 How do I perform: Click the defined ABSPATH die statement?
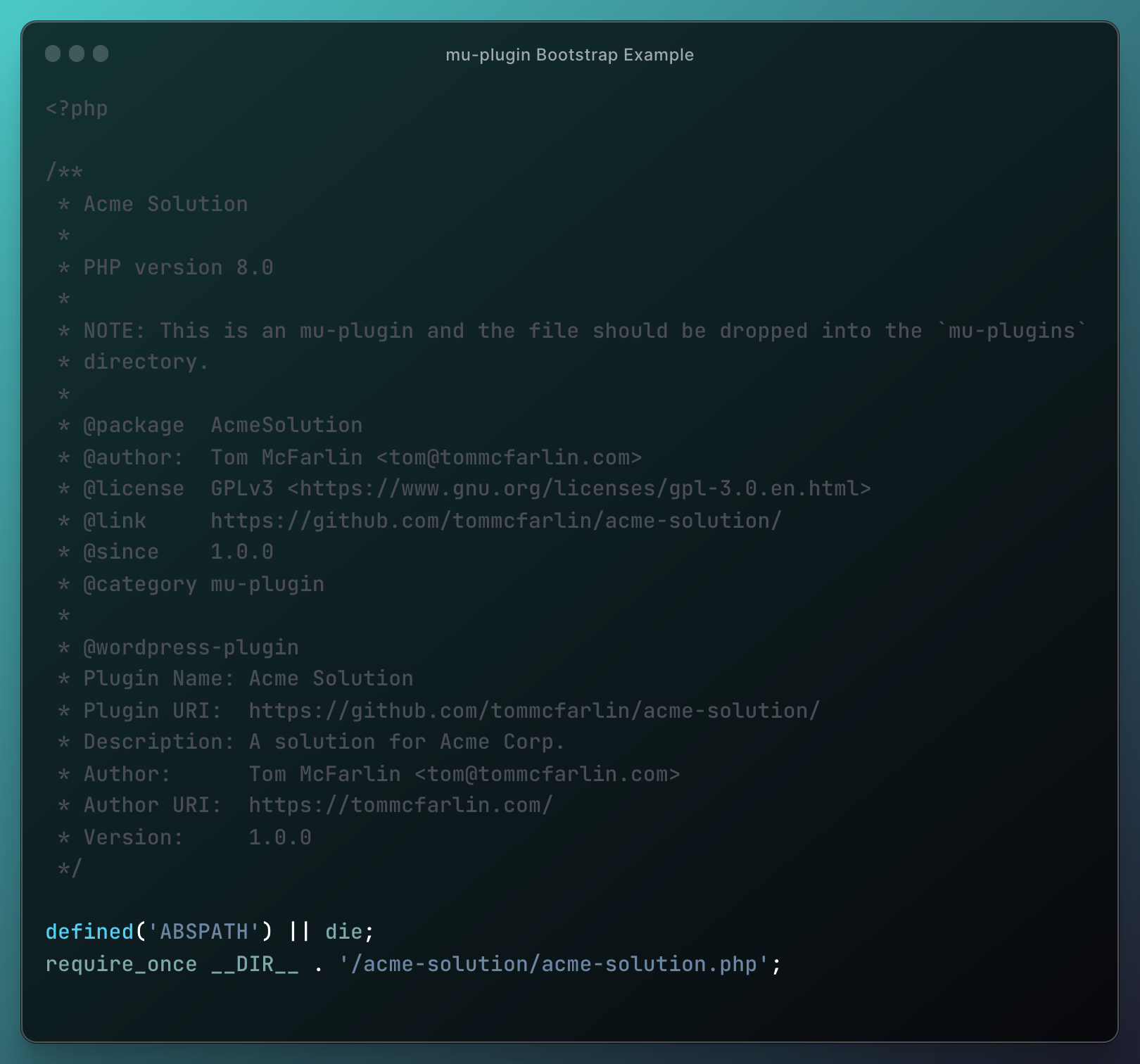209,931
